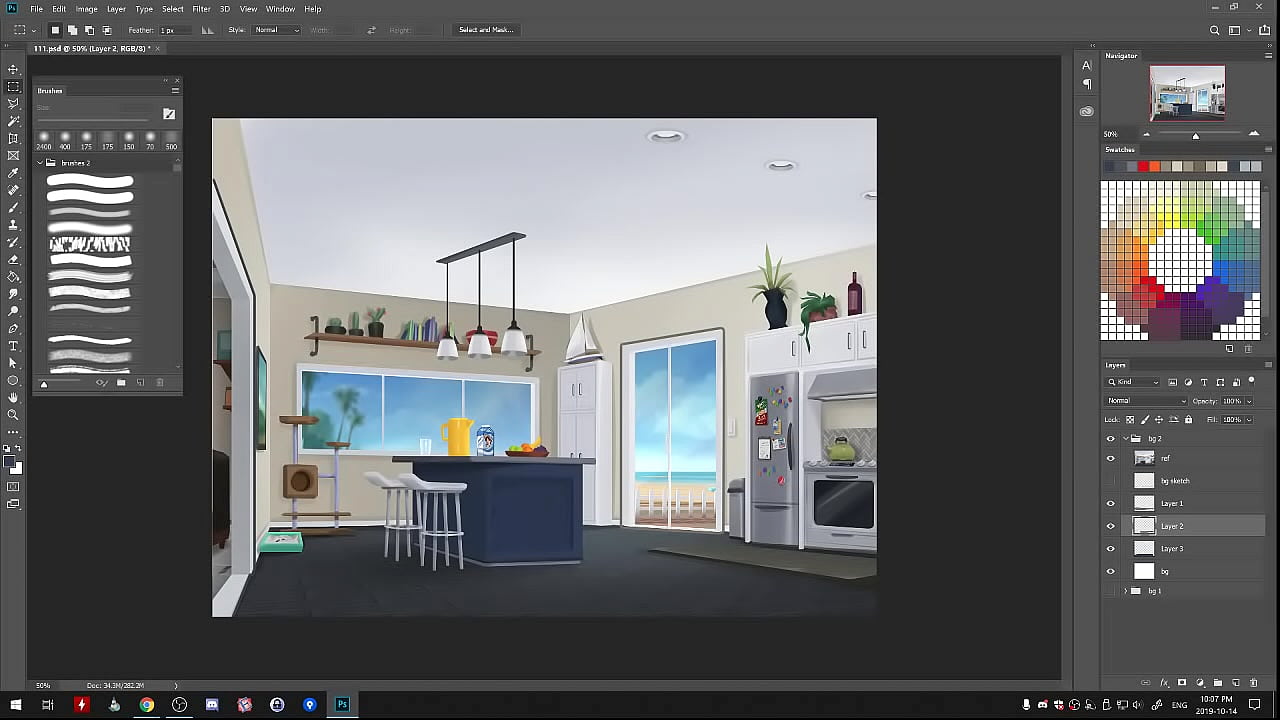Select the Crop tool
1280x720 pixels.
pos(13,138)
